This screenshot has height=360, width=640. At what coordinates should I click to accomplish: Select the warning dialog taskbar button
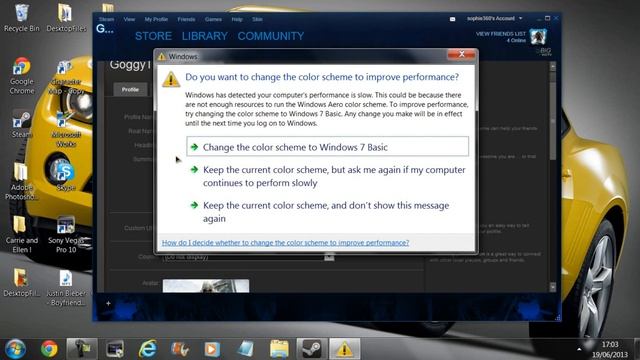coord(344,349)
